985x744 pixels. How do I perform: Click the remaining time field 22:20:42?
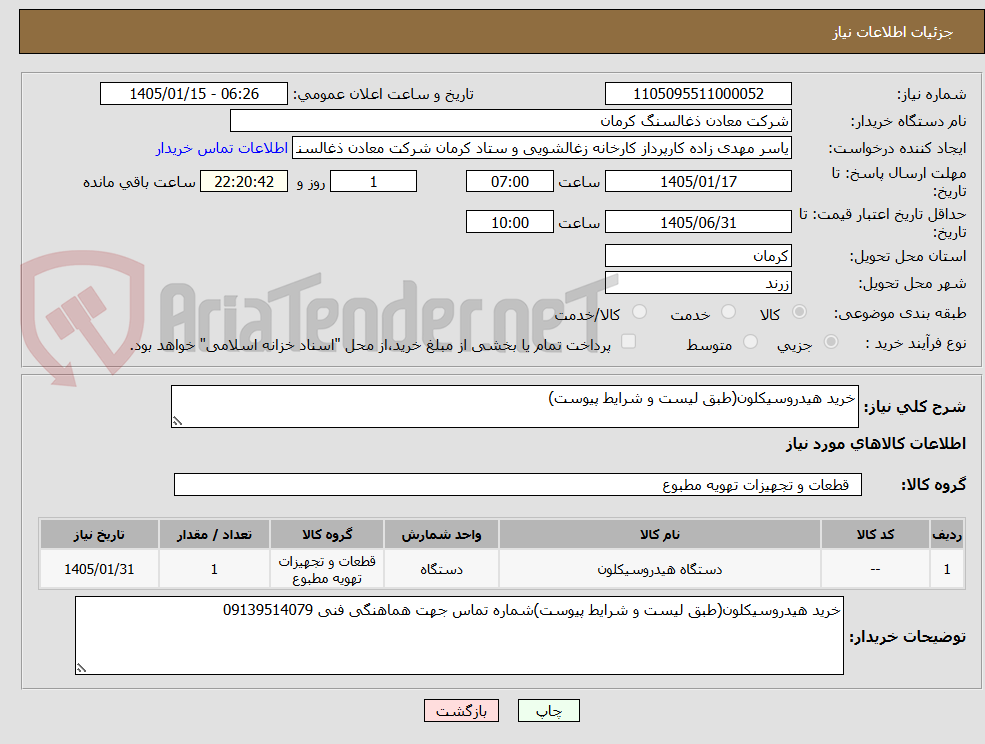pos(244,182)
